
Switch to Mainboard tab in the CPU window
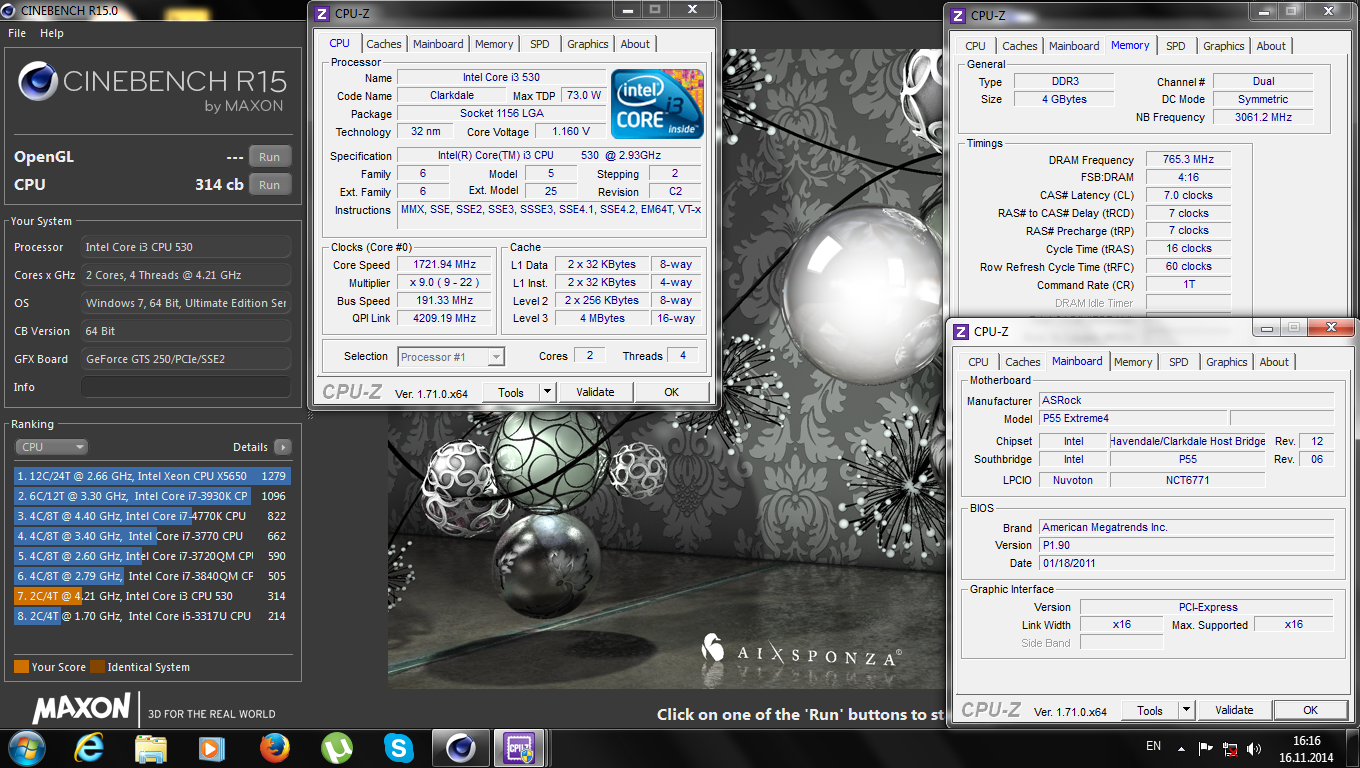pyautogui.click(x=438, y=44)
